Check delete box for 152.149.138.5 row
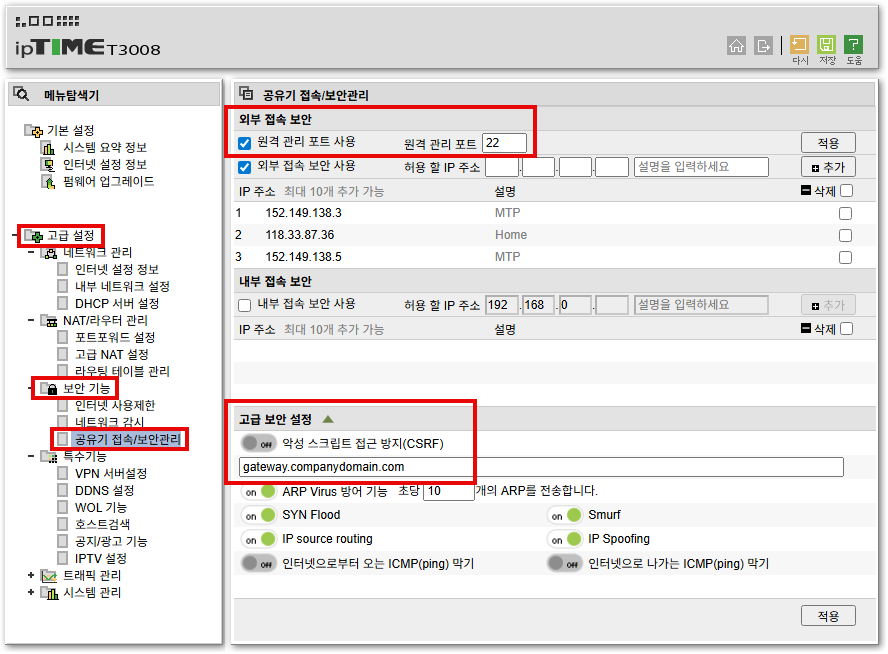The width and height of the screenshot is (888, 654). 845,258
